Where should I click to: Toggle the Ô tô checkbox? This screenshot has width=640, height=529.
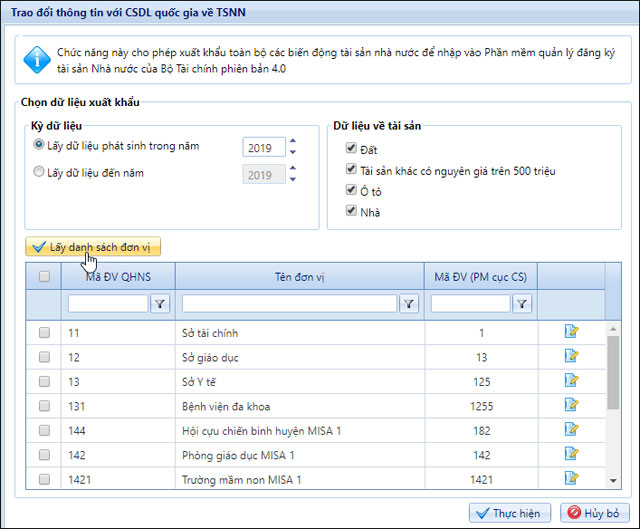pyautogui.click(x=351, y=190)
